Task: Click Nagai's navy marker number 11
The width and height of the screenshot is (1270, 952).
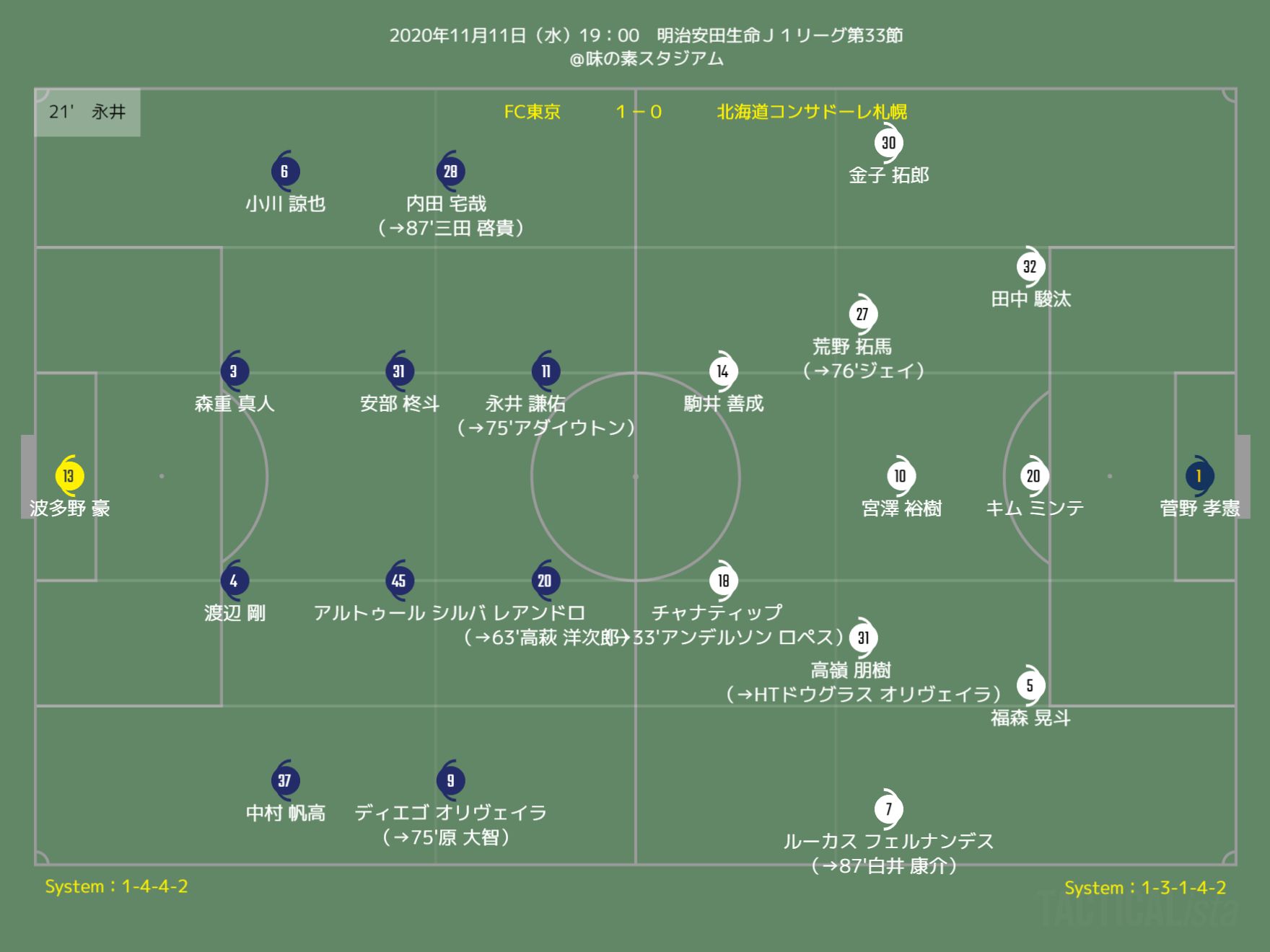Action: point(546,371)
